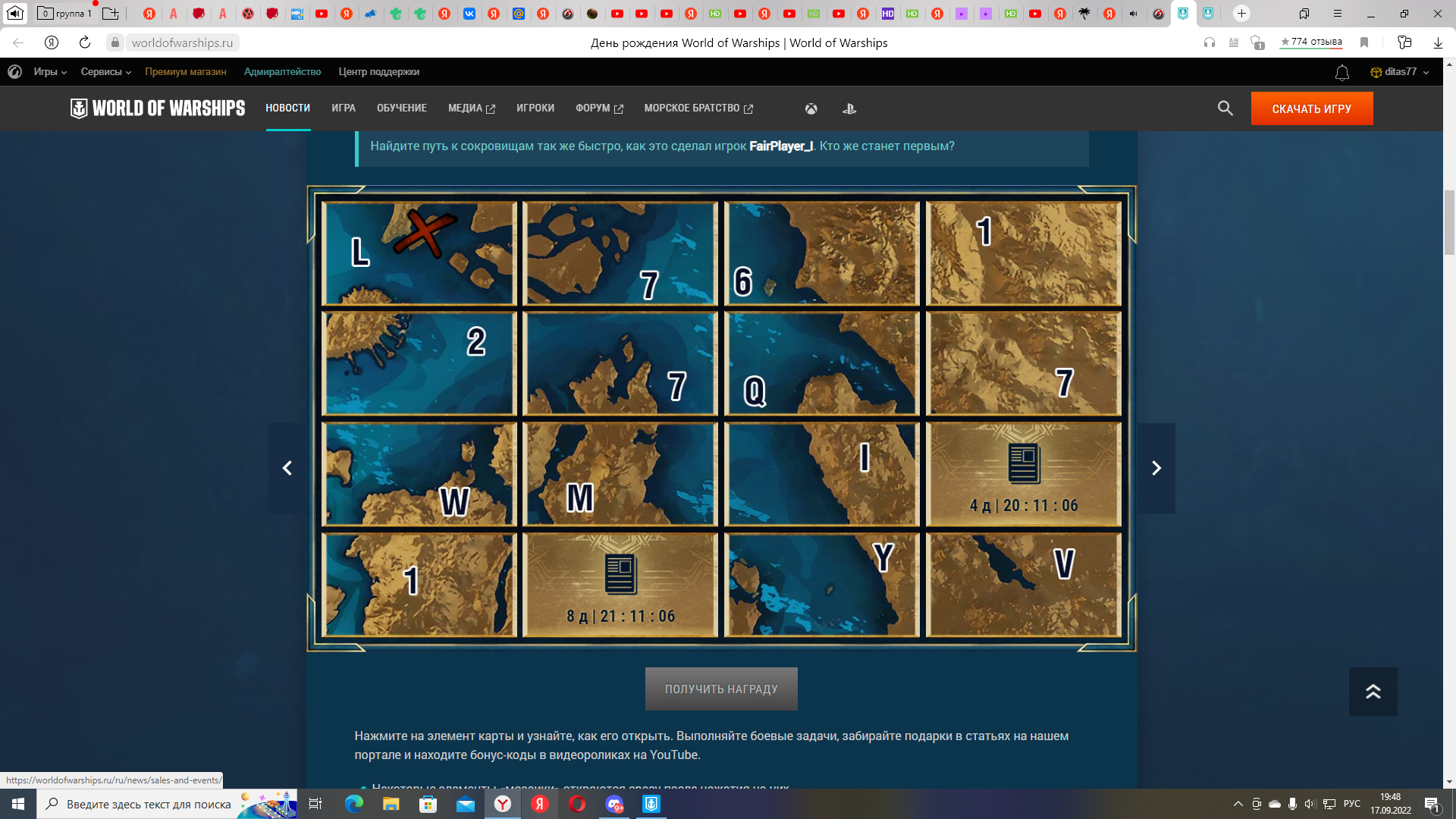This screenshot has width=1456, height=819.
Task: Select map tile labeled Q
Action: [822, 364]
